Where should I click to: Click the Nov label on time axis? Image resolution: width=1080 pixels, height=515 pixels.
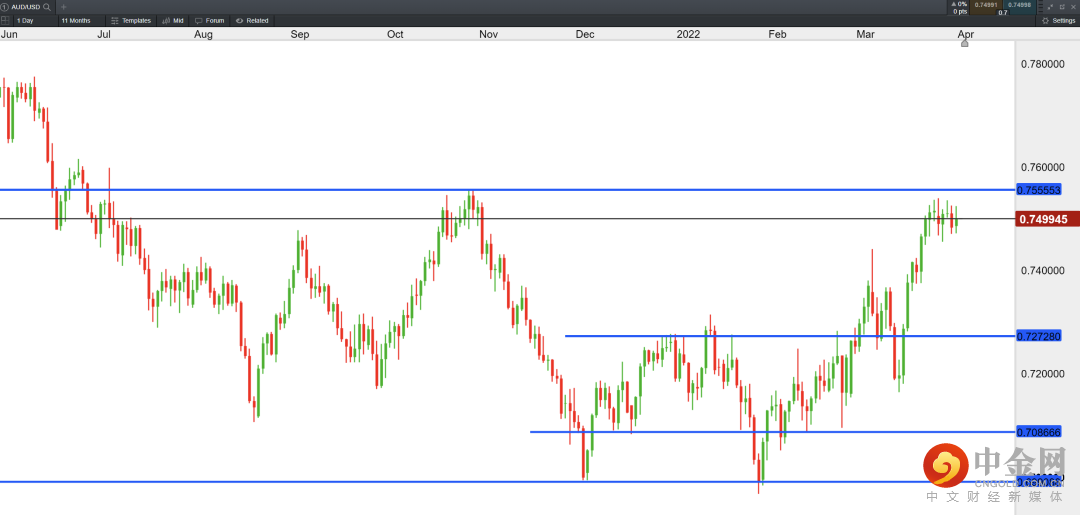click(x=488, y=34)
